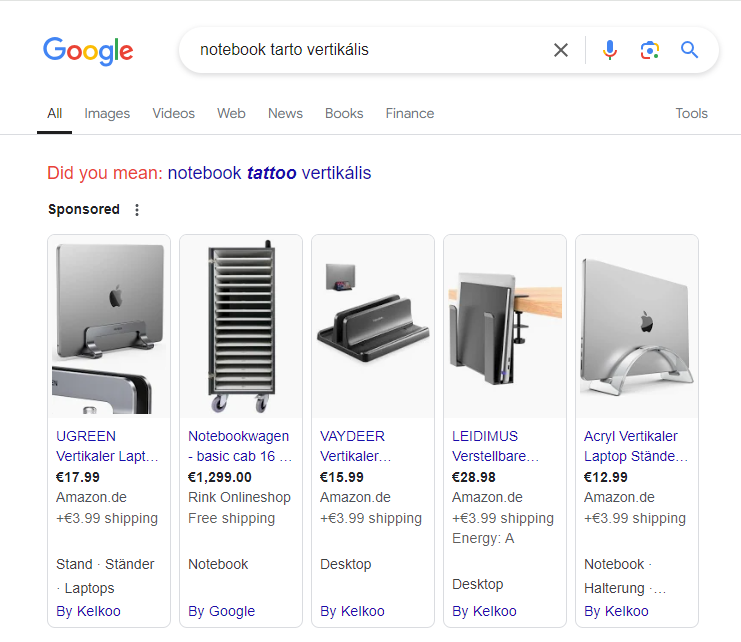Click 'By Kelkoo' under the VAYDEER product

point(352,611)
